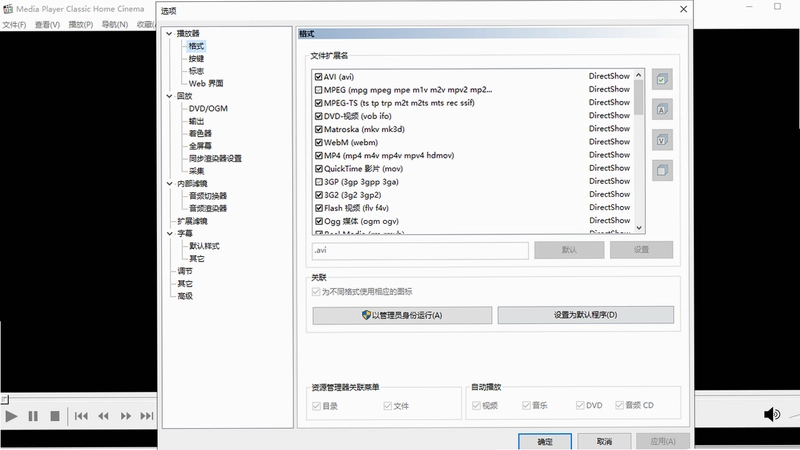Select 输出 in the options tree
Screen dimensions: 800x450
(196, 121)
